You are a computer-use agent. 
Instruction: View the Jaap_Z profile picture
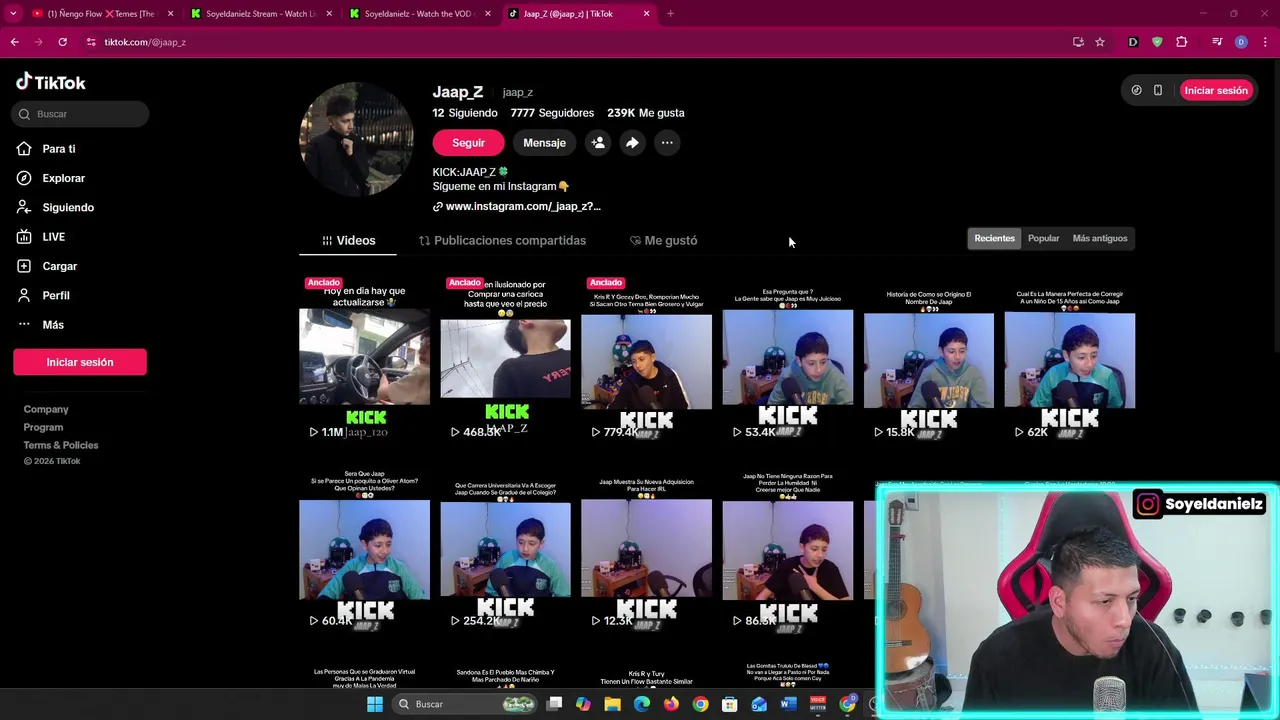tap(356, 139)
